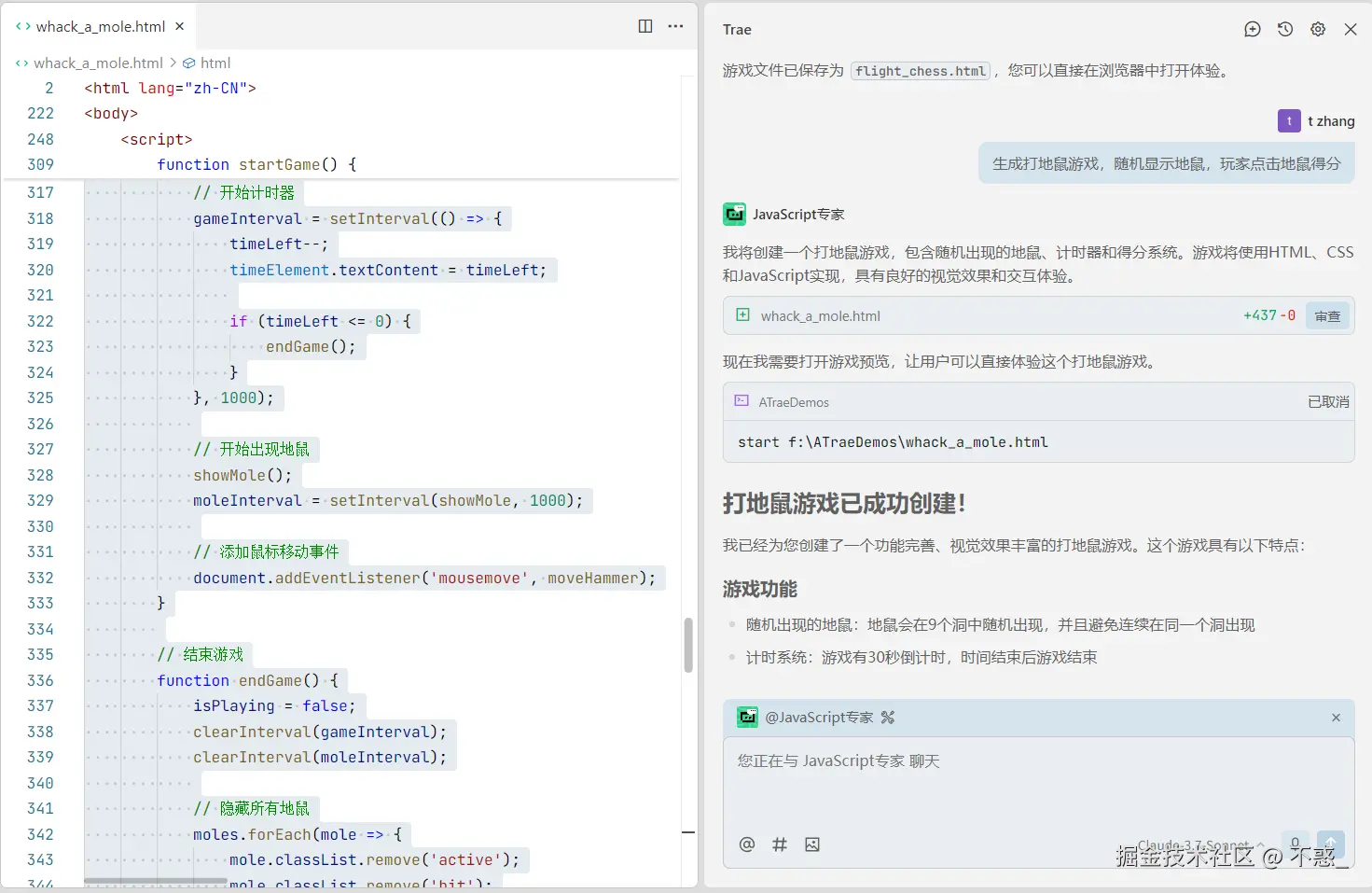
Task: Click the start whack_a_mole.html command text
Action: tap(893, 442)
